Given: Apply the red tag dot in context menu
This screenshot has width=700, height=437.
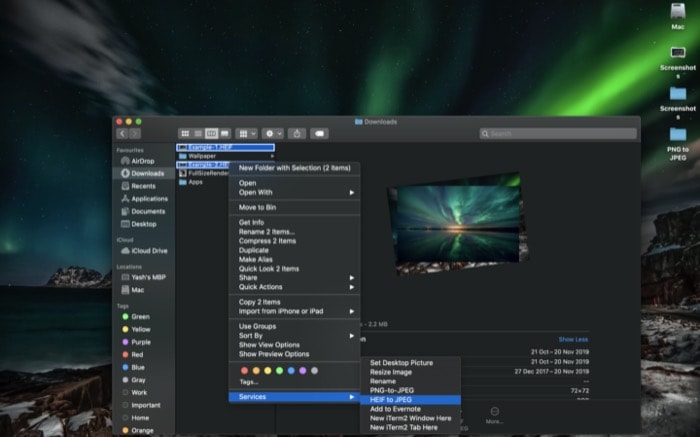Looking at the screenshot, I should (244, 370).
